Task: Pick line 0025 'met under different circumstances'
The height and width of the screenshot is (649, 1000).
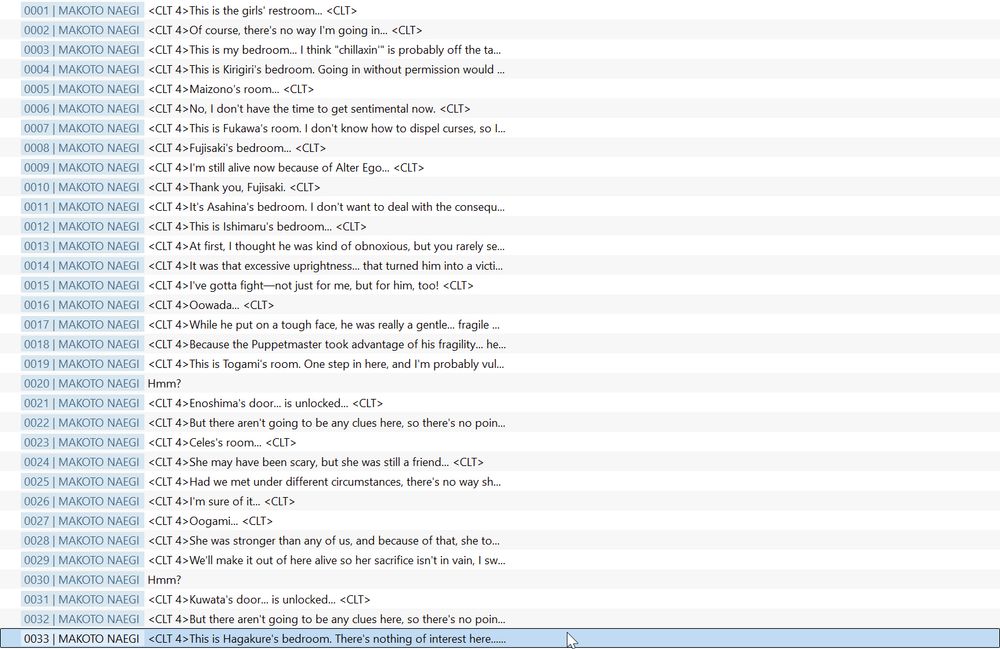Action: click(500, 481)
